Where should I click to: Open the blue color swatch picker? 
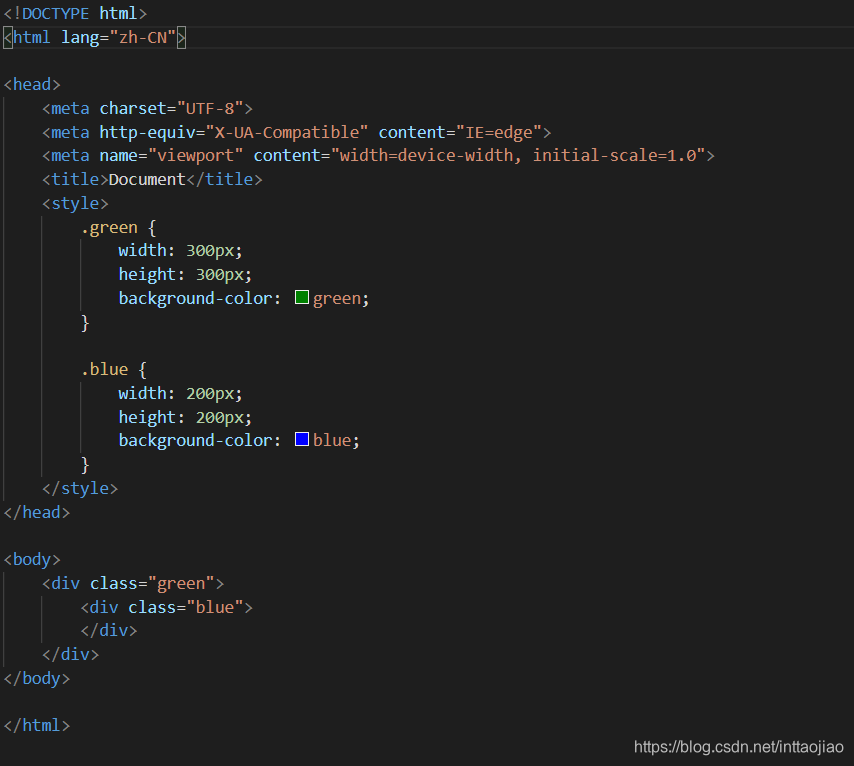point(302,439)
